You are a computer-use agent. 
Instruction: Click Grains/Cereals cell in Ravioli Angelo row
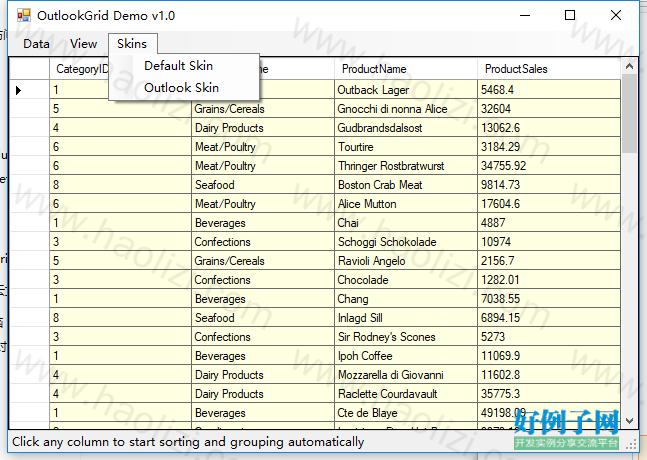tap(263, 260)
